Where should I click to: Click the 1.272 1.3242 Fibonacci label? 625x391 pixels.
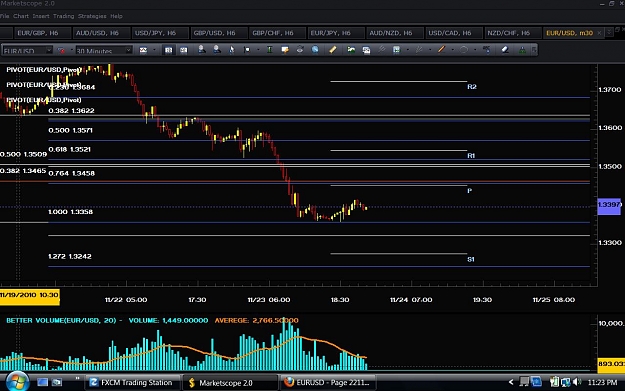pyautogui.click(x=70, y=256)
